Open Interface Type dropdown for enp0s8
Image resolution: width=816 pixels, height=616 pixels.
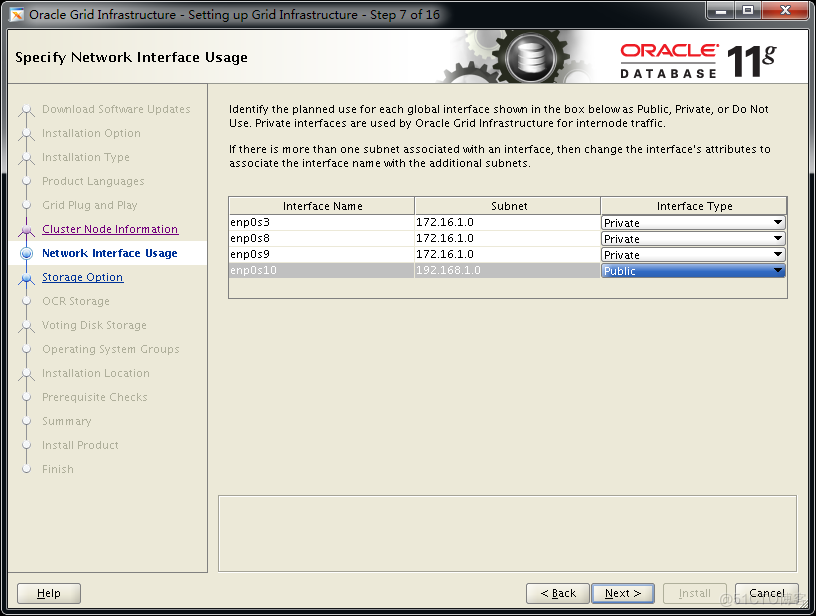(x=693, y=239)
